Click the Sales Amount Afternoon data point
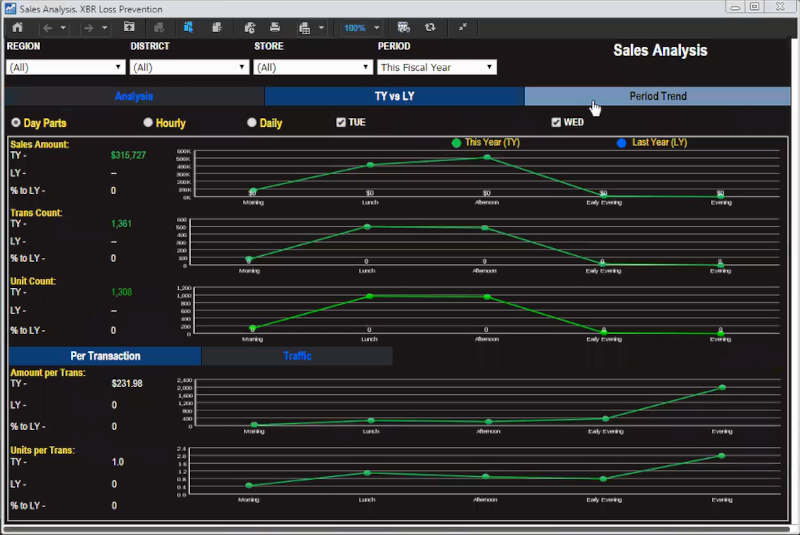The image size is (800, 535). tap(487, 158)
